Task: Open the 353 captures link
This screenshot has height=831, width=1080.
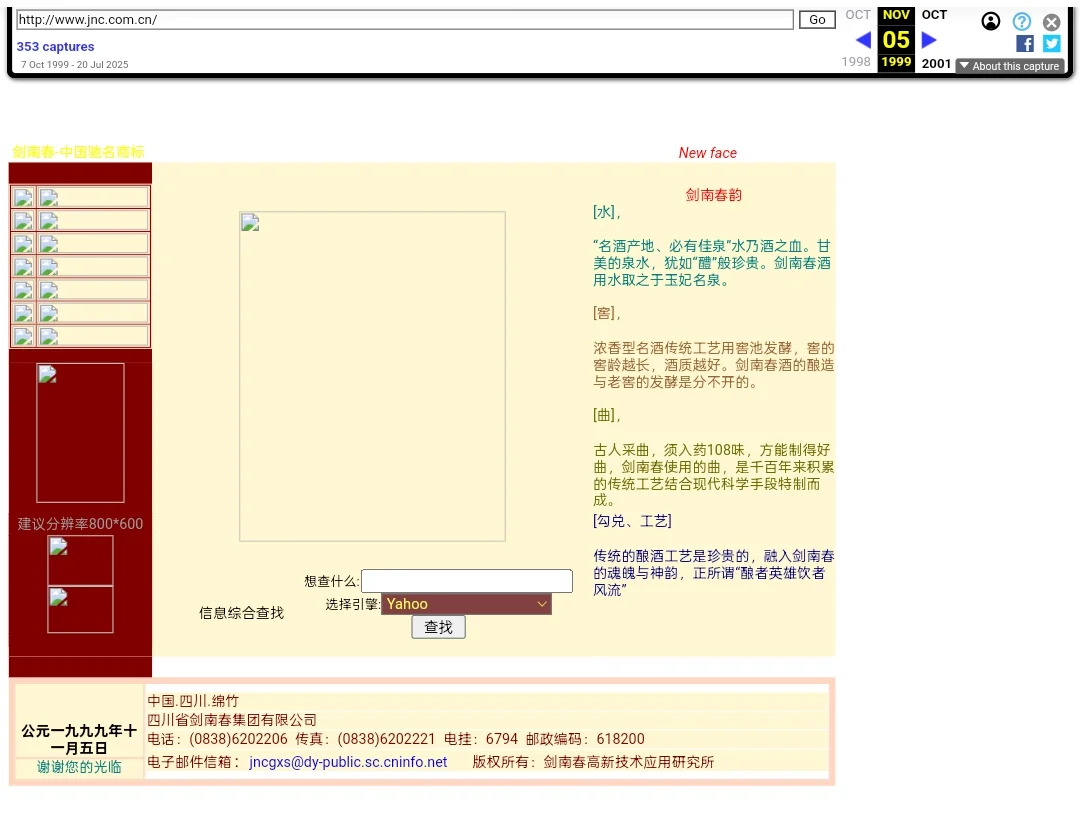Action: click(55, 46)
